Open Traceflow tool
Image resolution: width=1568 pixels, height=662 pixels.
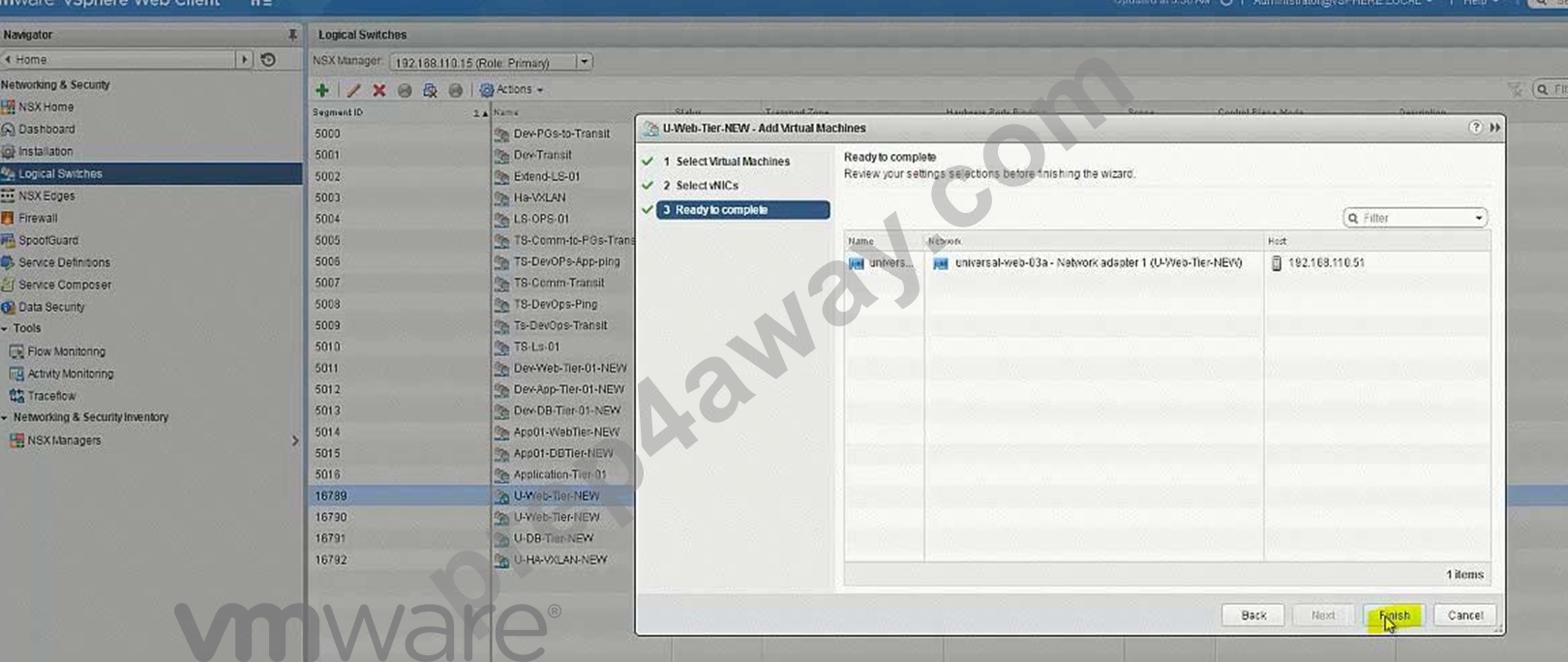[51, 397]
